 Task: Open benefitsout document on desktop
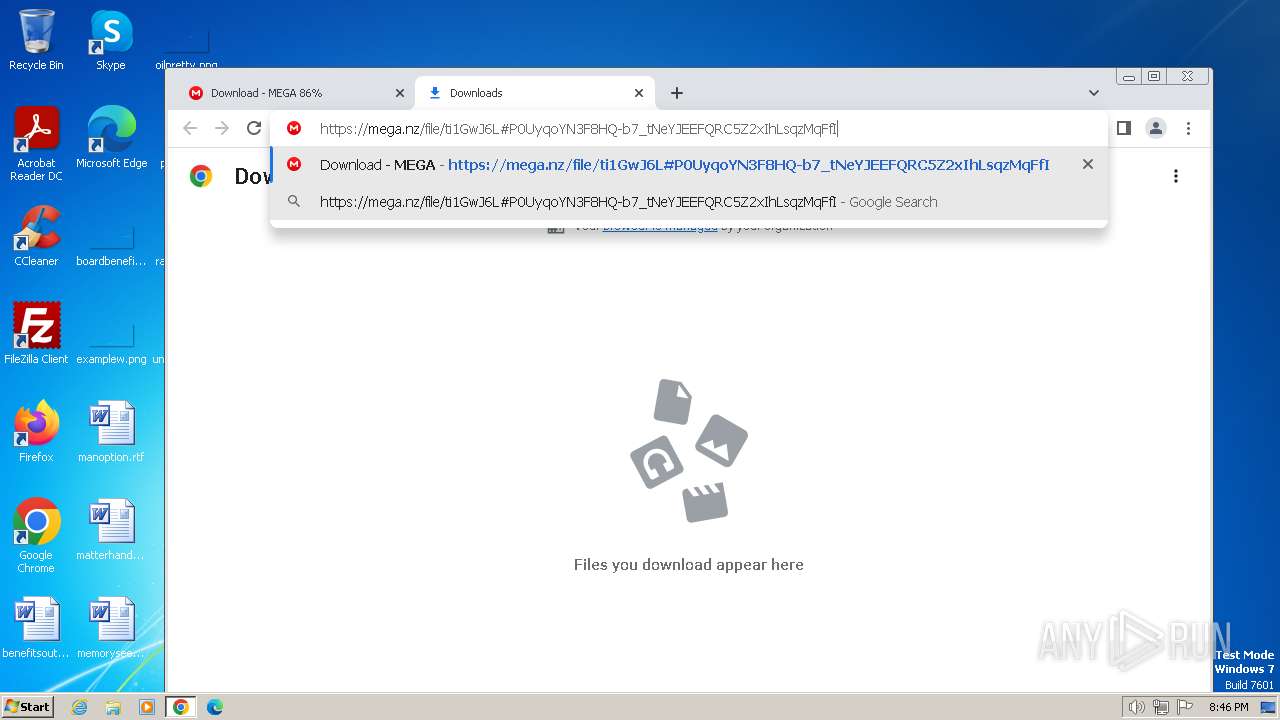click(x=36, y=628)
